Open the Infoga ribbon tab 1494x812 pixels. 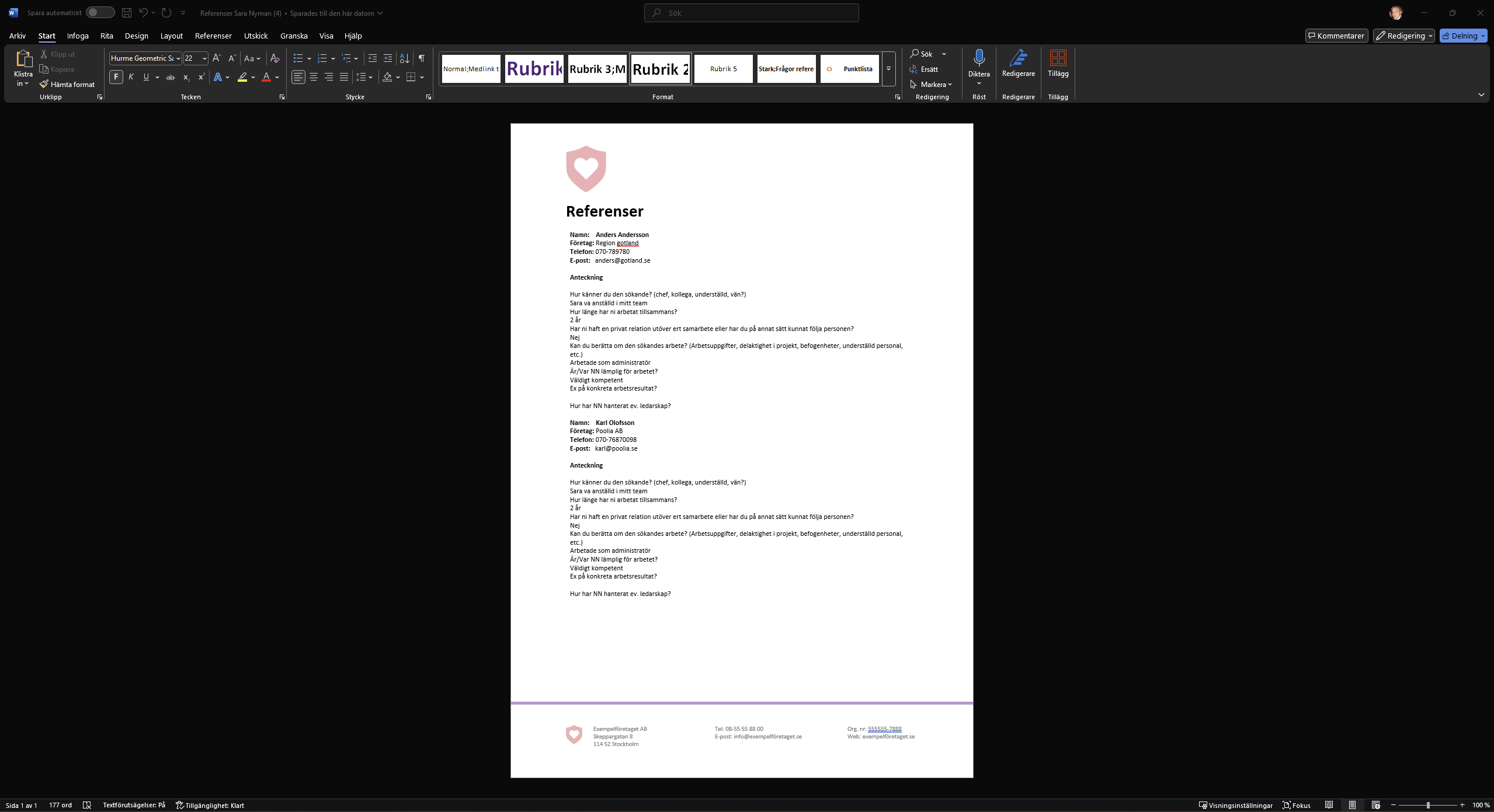click(x=78, y=36)
